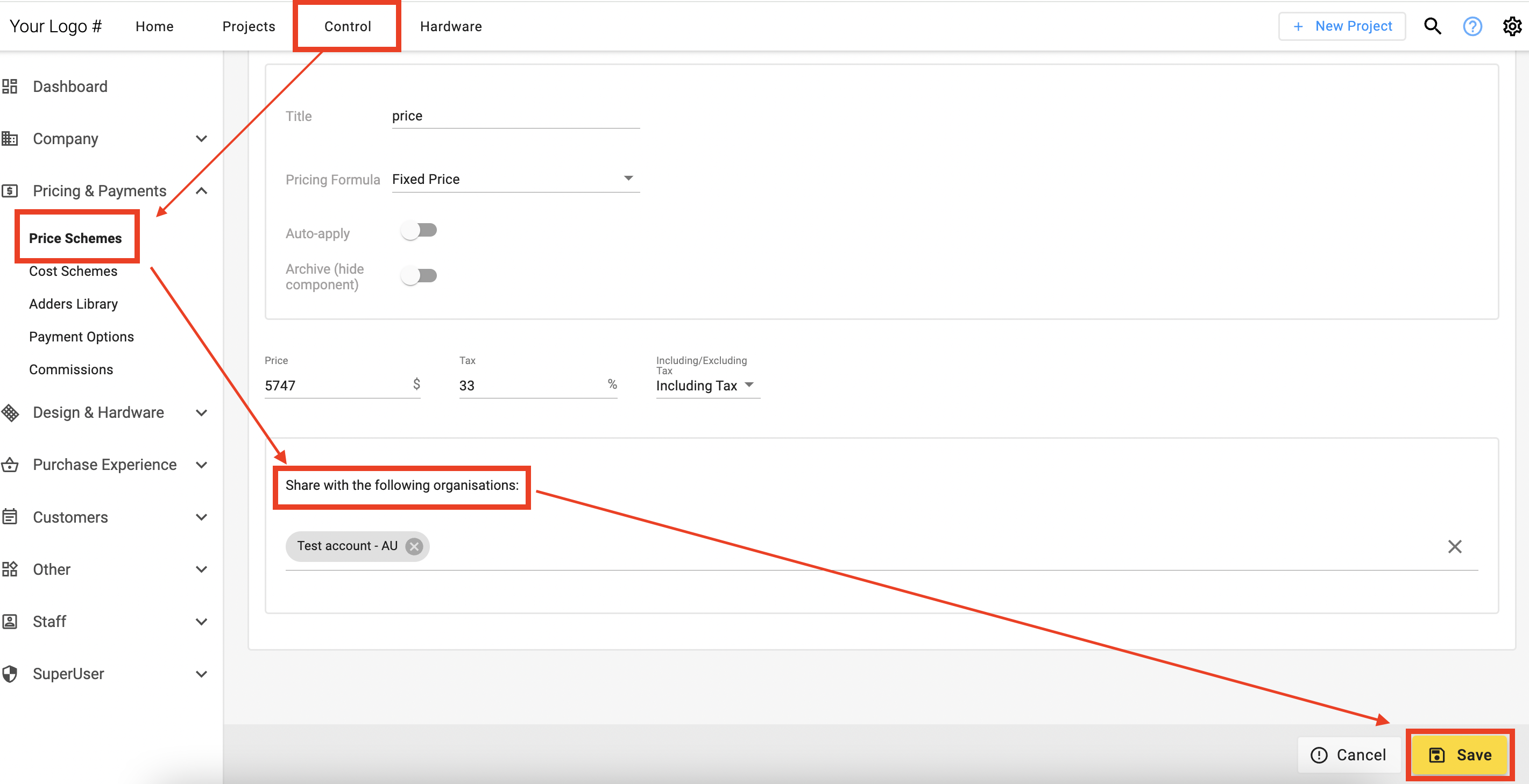Click the Dashboard grid icon

click(10, 87)
